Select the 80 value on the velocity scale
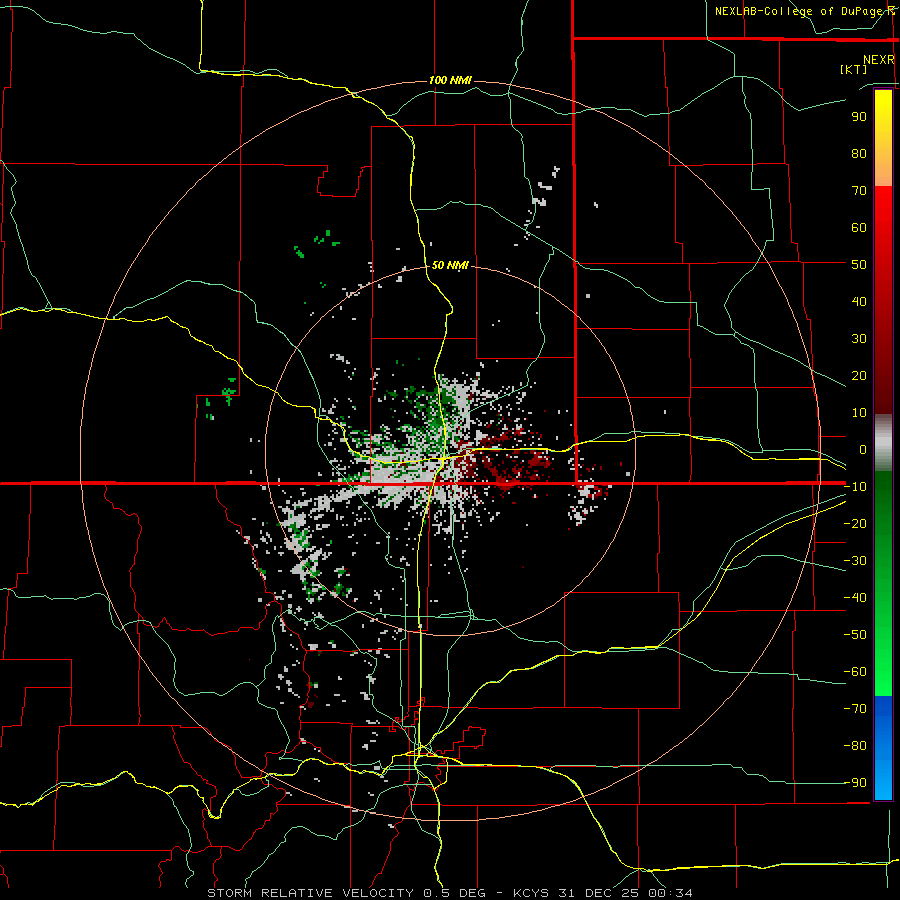Image resolution: width=900 pixels, height=900 pixels. point(859,153)
